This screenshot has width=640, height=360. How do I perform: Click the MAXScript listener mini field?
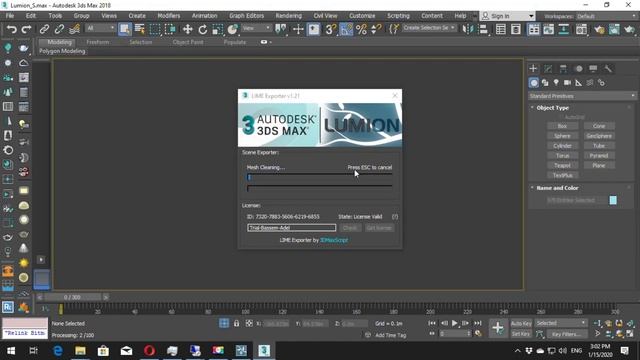tap(25, 333)
